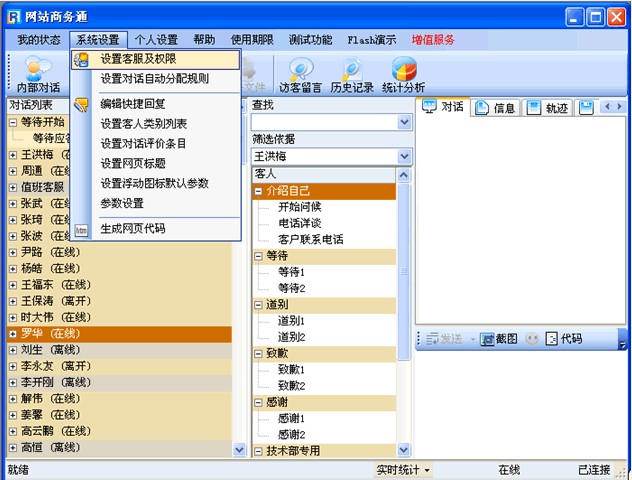The image size is (632, 480).
Task: Collapse the 等待 quick reply group
Action: [x=258, y=256]
